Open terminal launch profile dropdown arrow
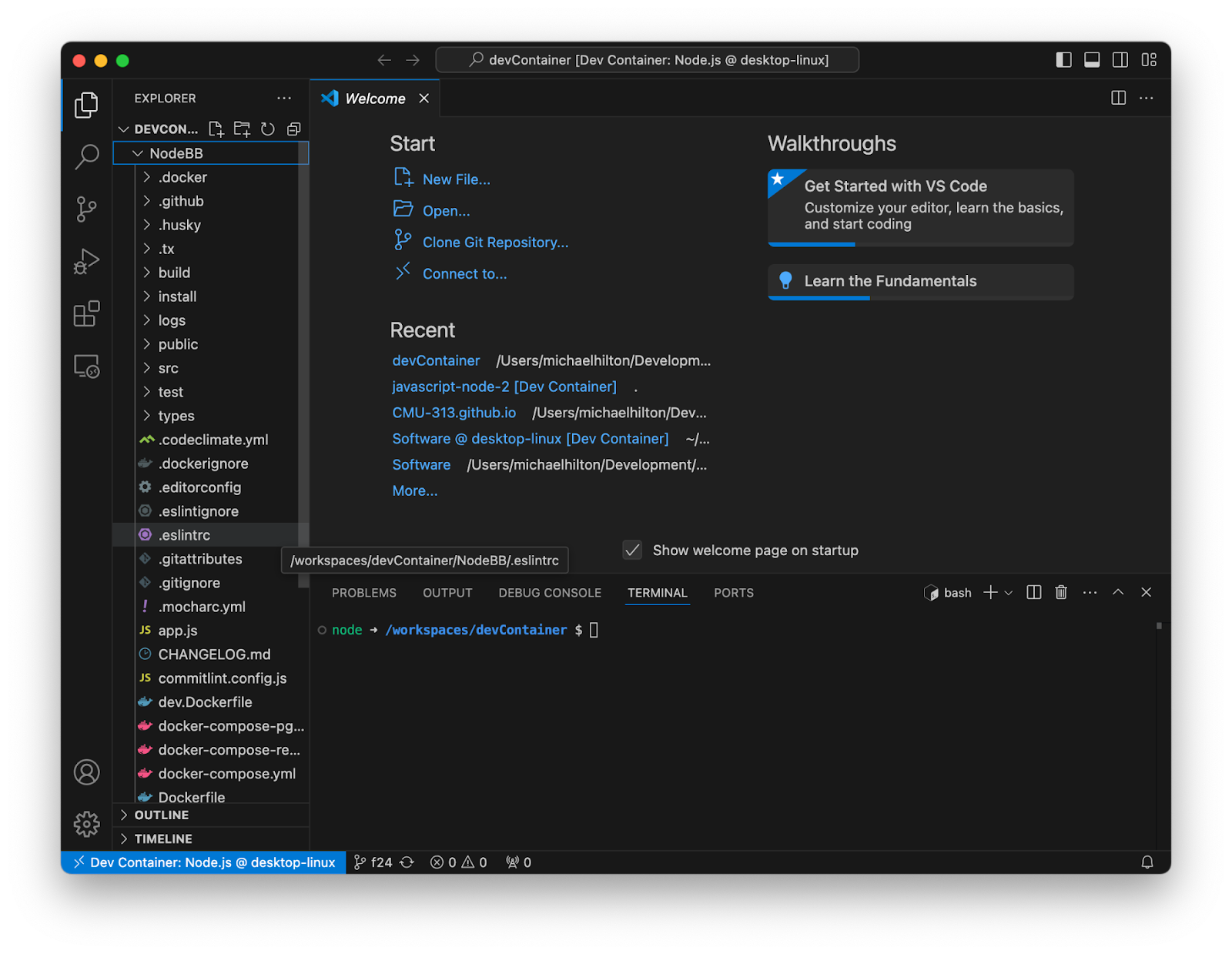The width and height of the screenshot is (1232, 954). [x=1009, y=593]
